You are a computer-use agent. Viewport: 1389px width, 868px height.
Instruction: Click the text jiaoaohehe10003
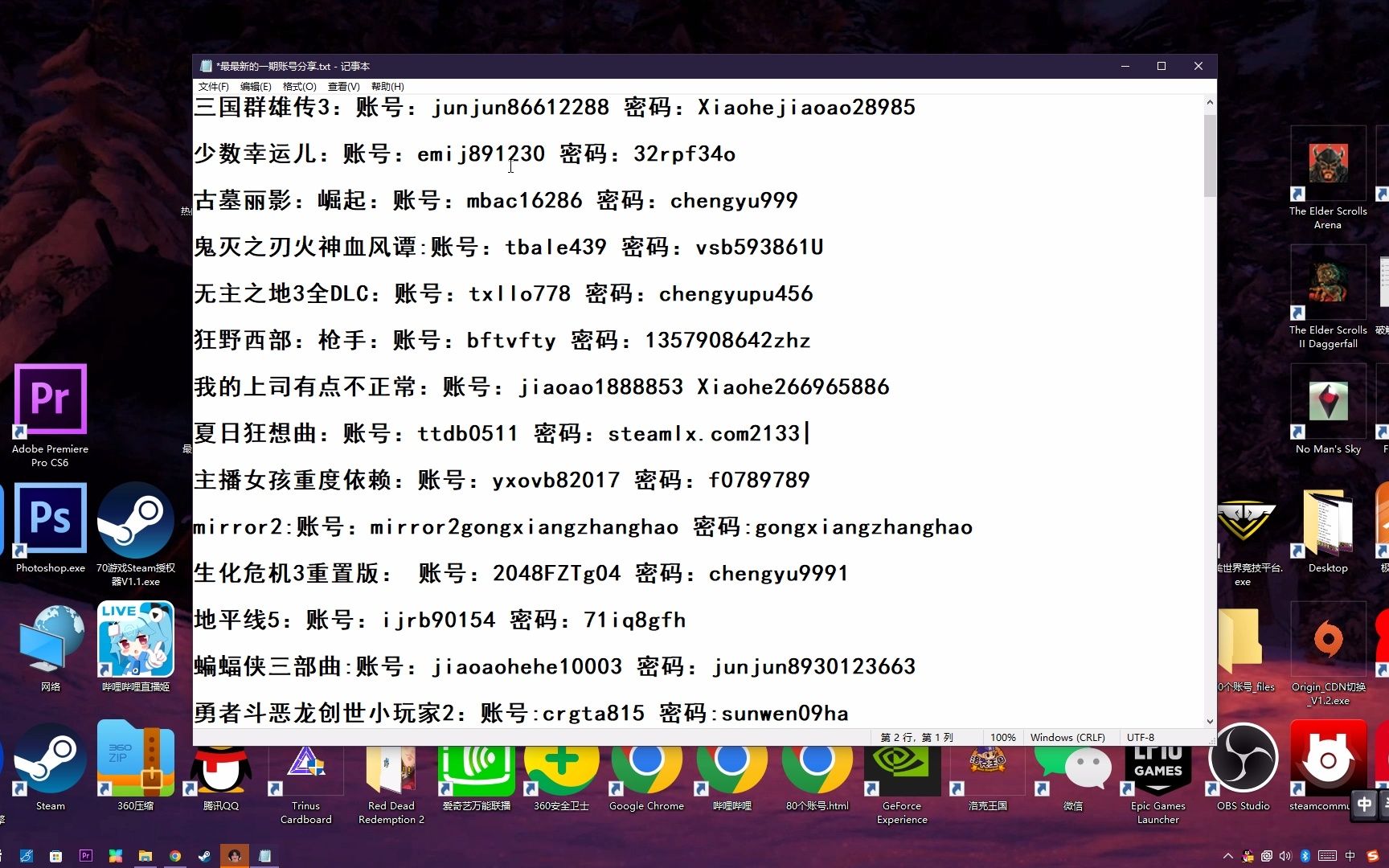point(527,667)
